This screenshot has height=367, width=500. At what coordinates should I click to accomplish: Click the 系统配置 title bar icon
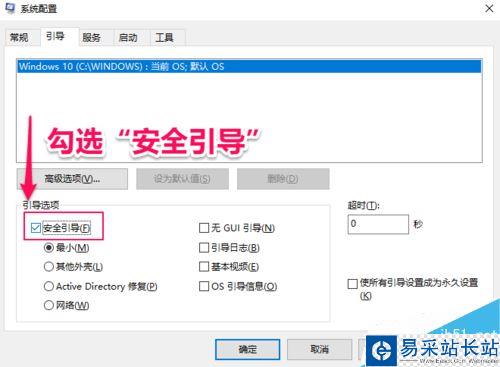tap(10, 9)
